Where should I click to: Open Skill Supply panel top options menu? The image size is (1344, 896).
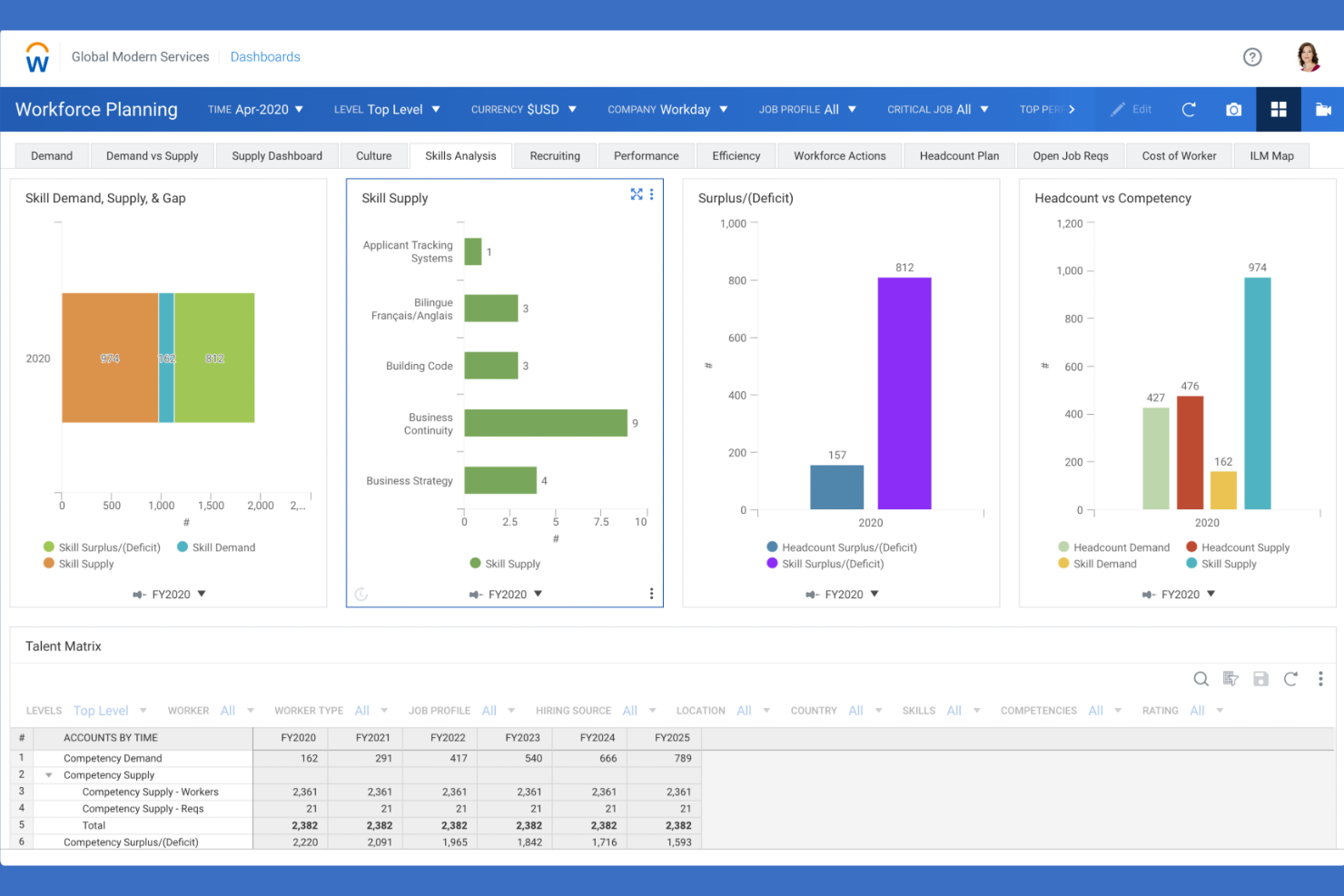coord(651,194)
